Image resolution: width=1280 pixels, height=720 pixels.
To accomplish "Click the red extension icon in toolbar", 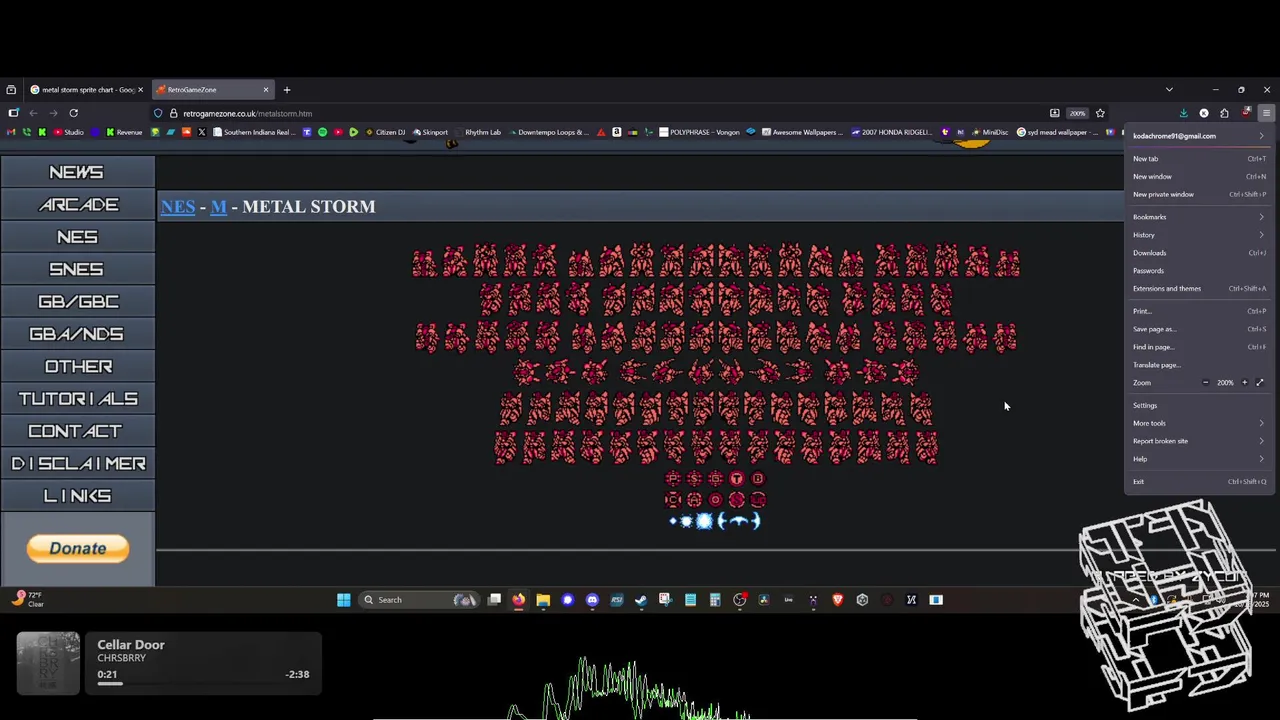I will [x=1246, y=113].
